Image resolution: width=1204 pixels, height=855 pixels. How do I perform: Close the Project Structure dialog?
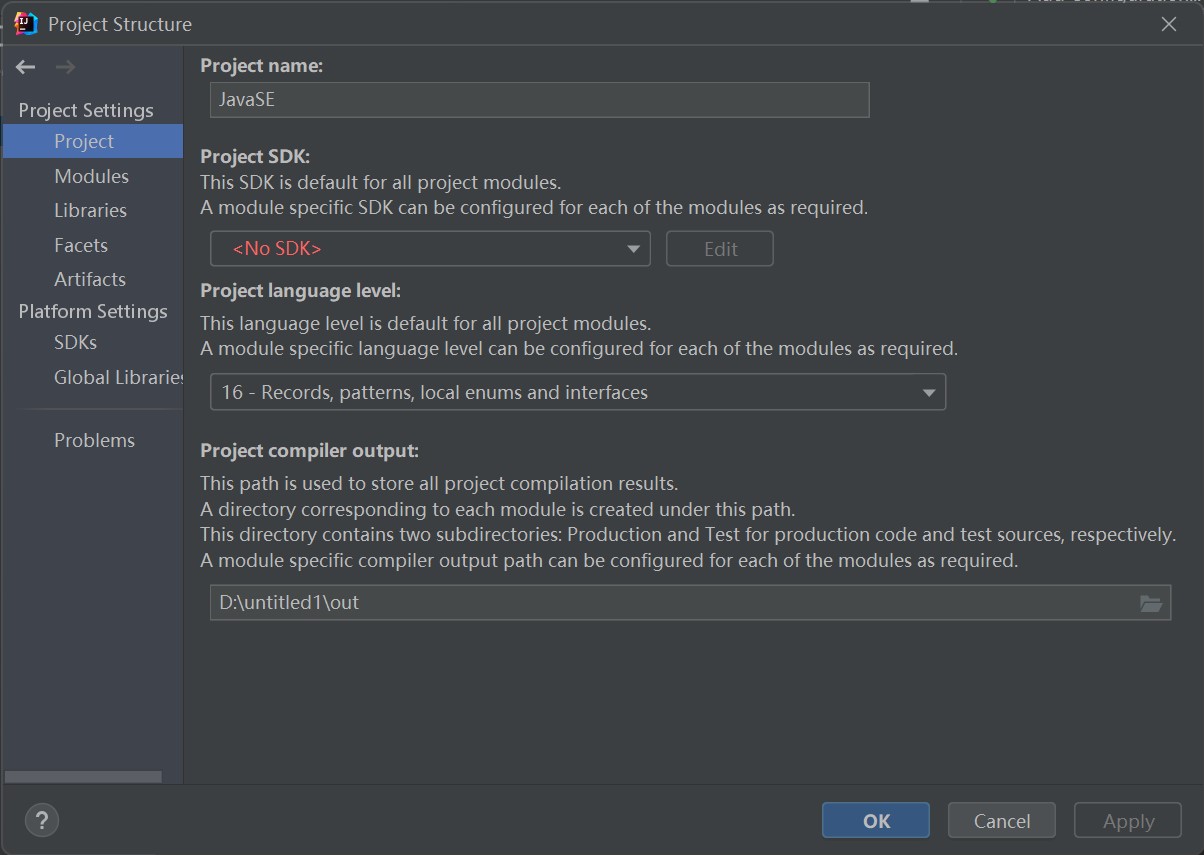[1168, 24]
